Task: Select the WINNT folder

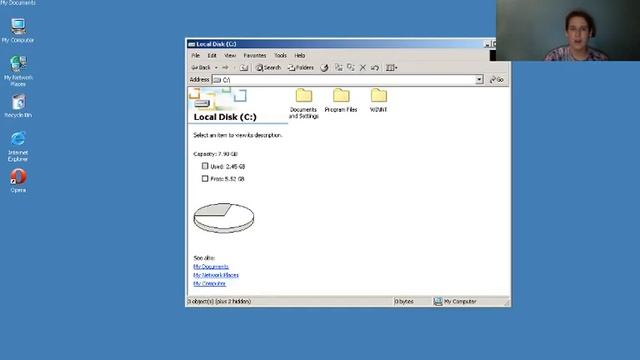Action: [378, 100]
